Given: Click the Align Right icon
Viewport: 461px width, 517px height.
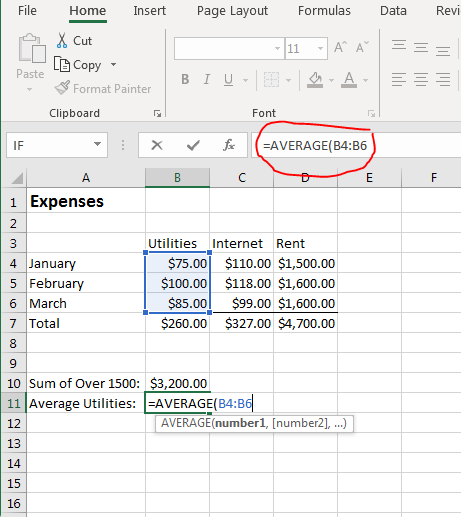Looking at the screenshot, I should 443,79.
